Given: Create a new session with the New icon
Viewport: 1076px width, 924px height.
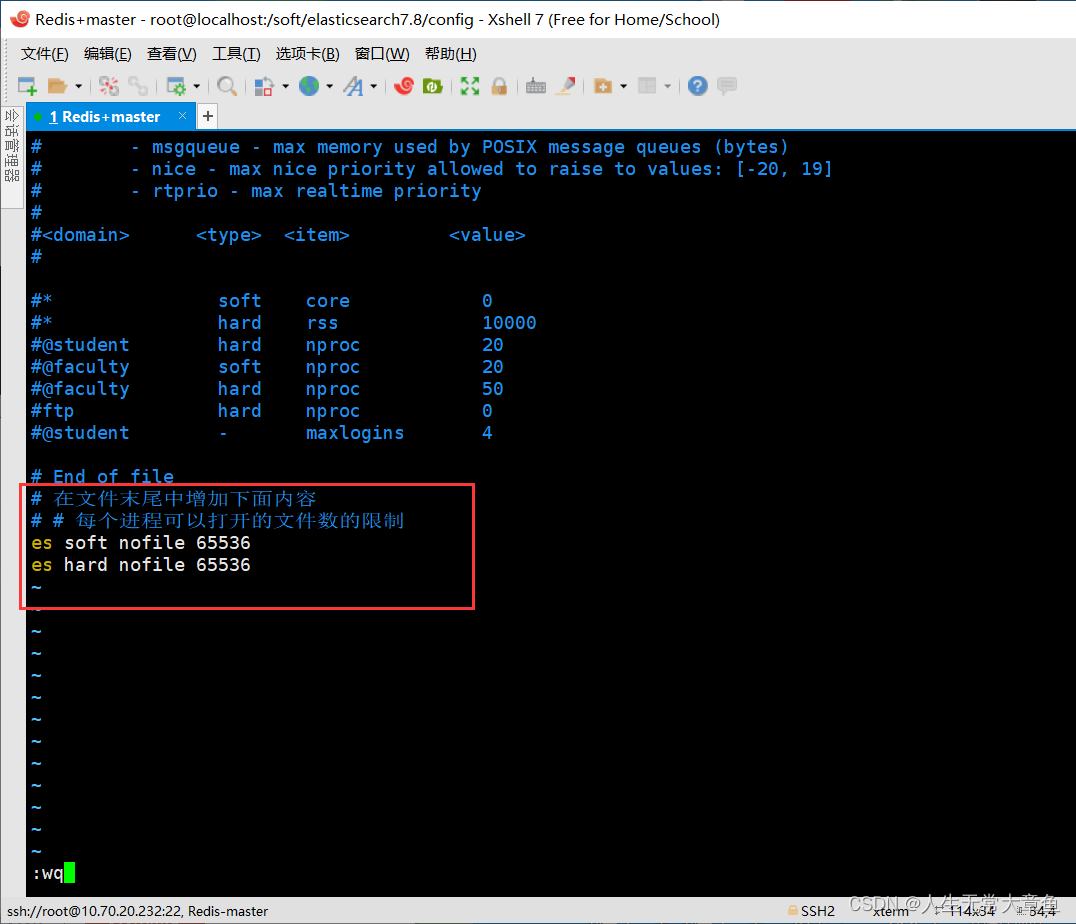Looking at the screenshot, I should (27, 86).
